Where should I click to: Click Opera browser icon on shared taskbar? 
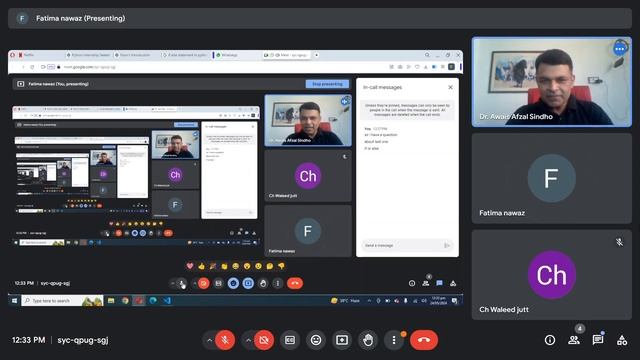pyautogui.click(x=139, y=300)
